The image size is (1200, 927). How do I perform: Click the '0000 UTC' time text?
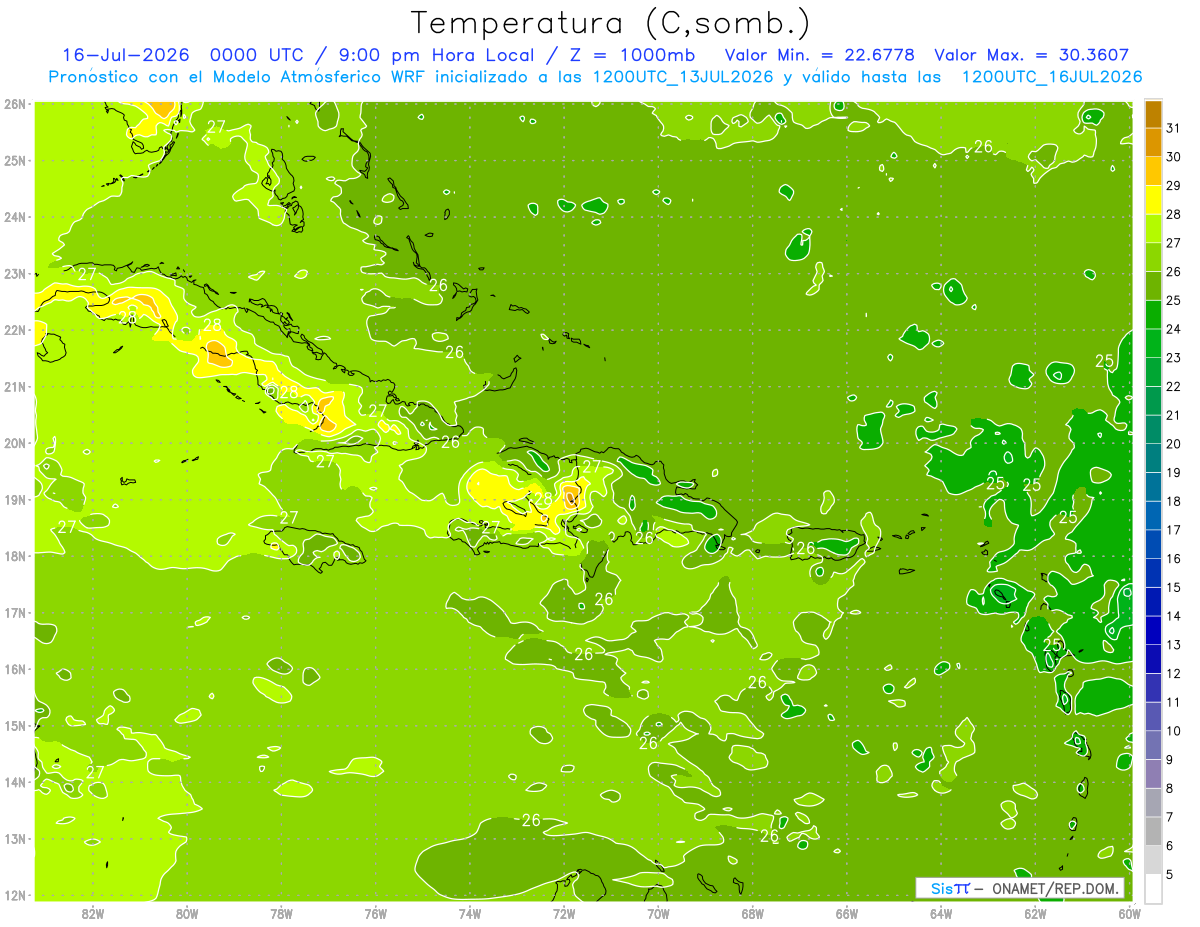259,54
